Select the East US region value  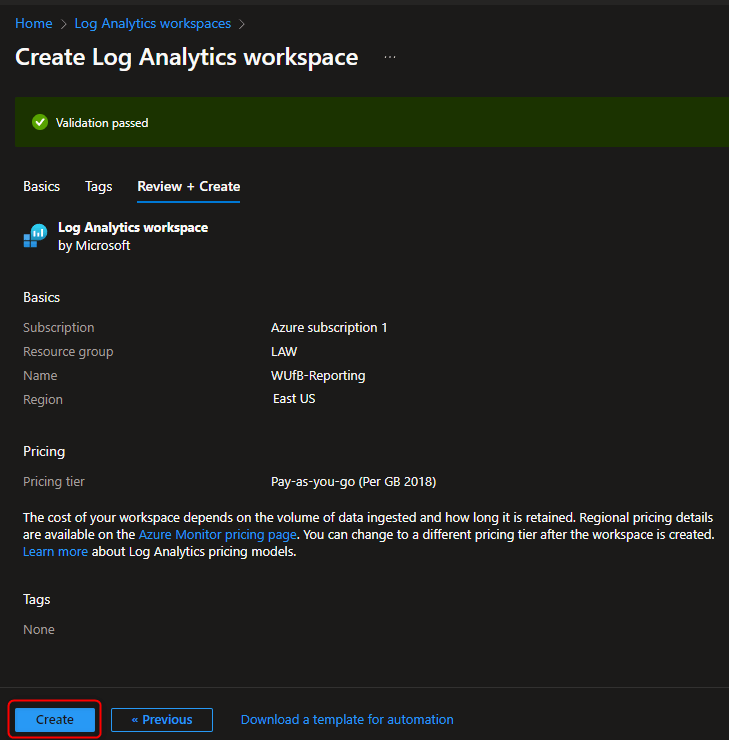(294, 399)
